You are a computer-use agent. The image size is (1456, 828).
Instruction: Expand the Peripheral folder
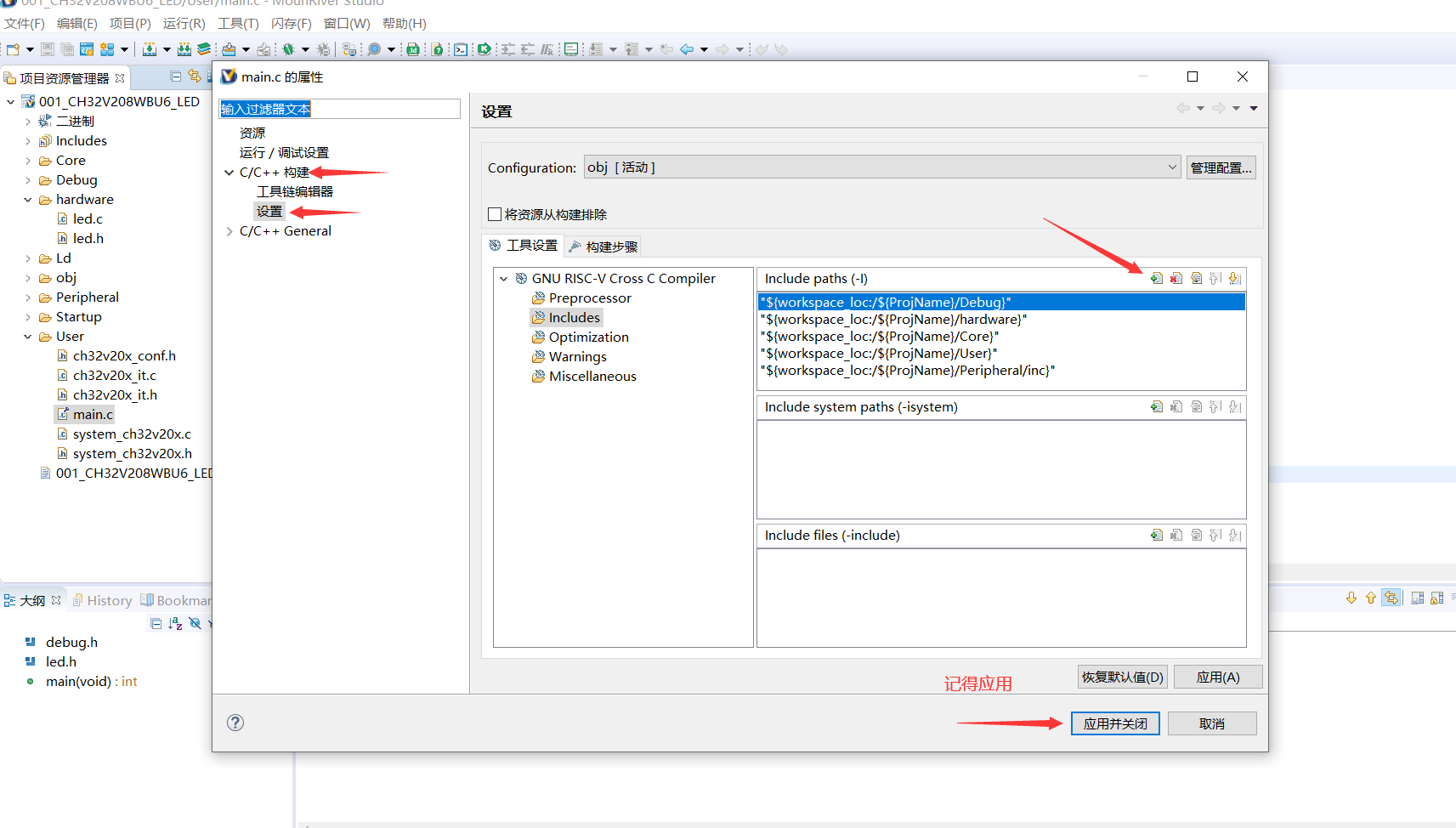point(27,298)
